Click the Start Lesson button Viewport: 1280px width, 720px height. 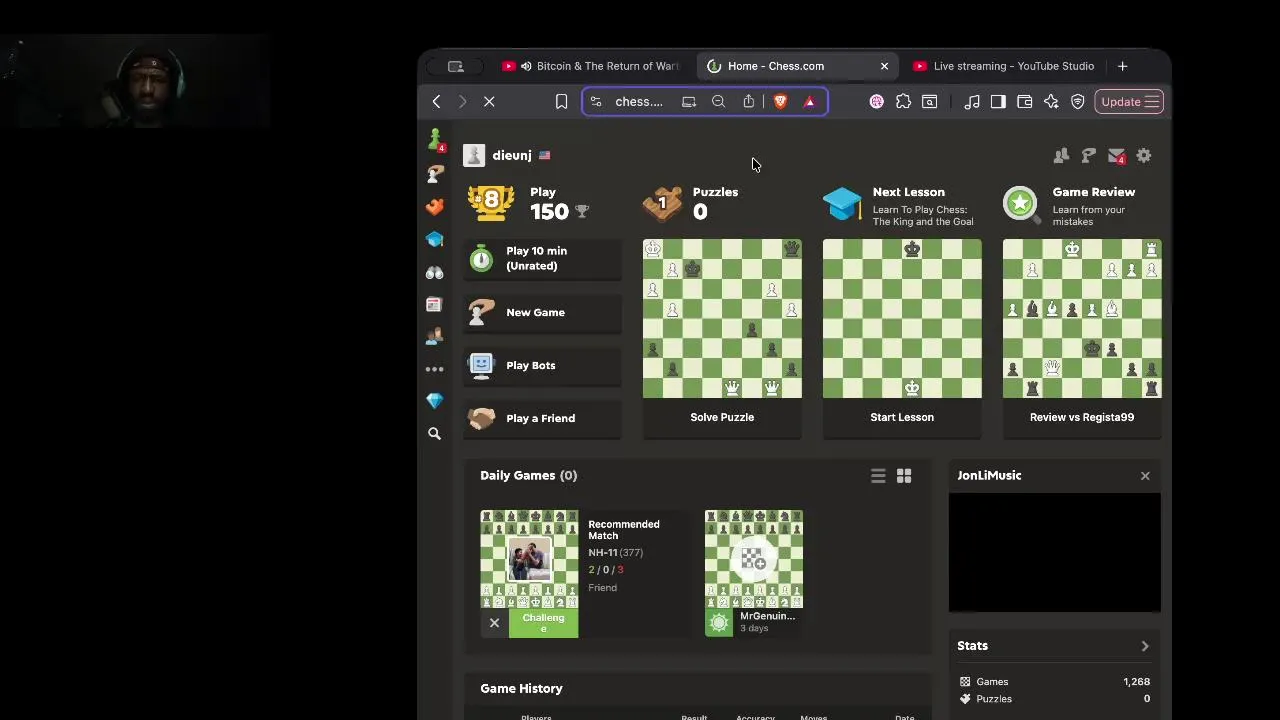pyautogui.click(x=902, y=417)
